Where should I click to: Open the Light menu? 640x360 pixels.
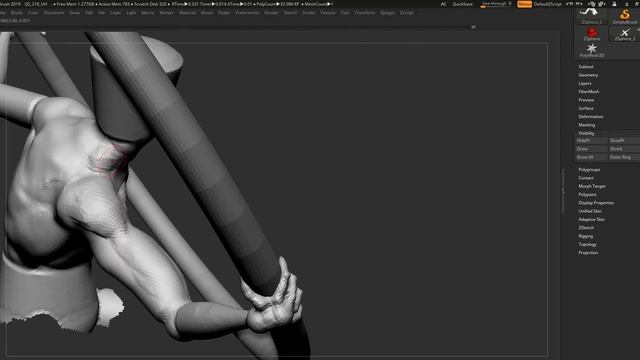[x=131, y=13]
